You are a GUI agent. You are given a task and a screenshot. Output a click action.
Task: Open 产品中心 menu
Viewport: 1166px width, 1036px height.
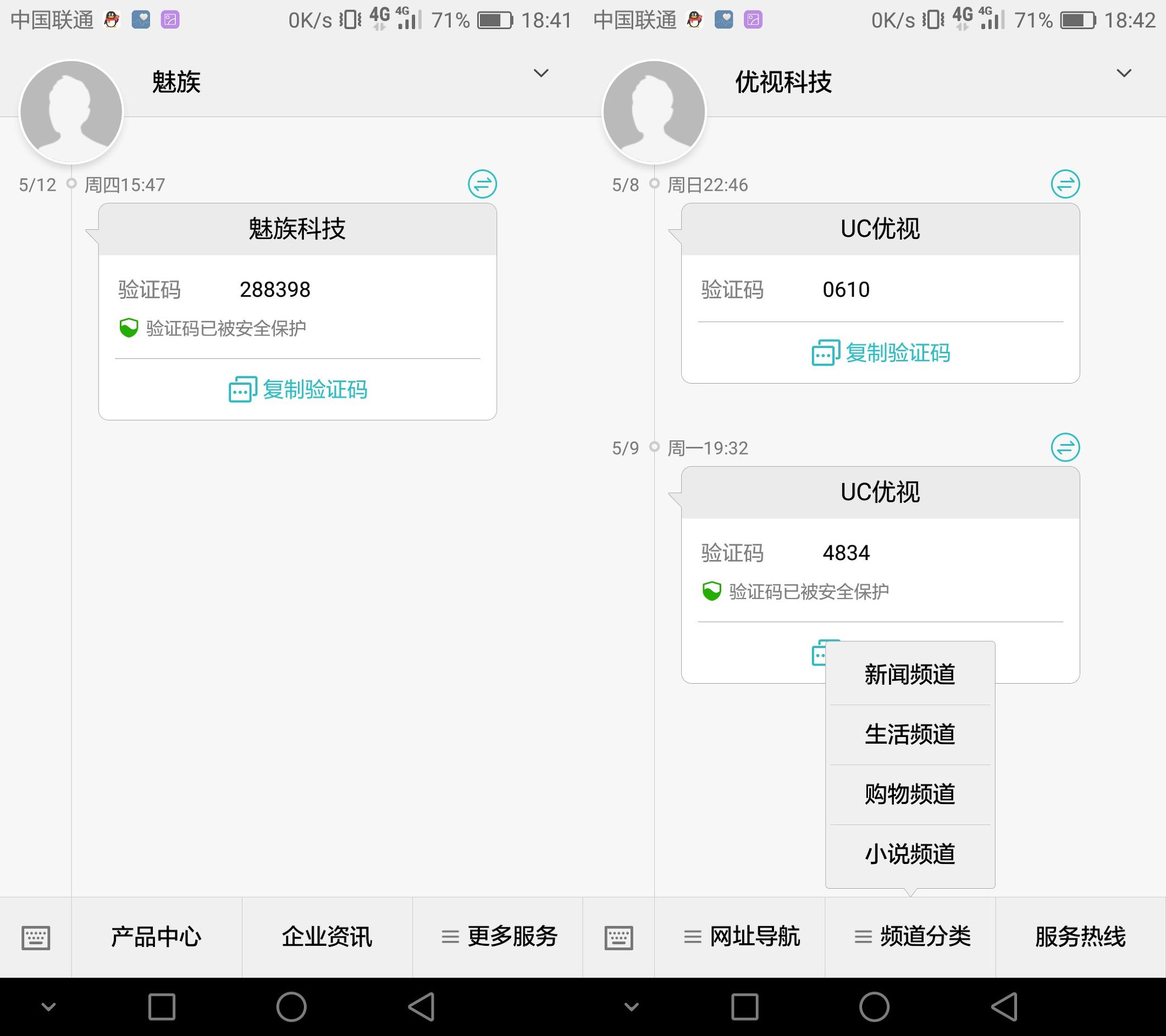(x=156, y=938)
